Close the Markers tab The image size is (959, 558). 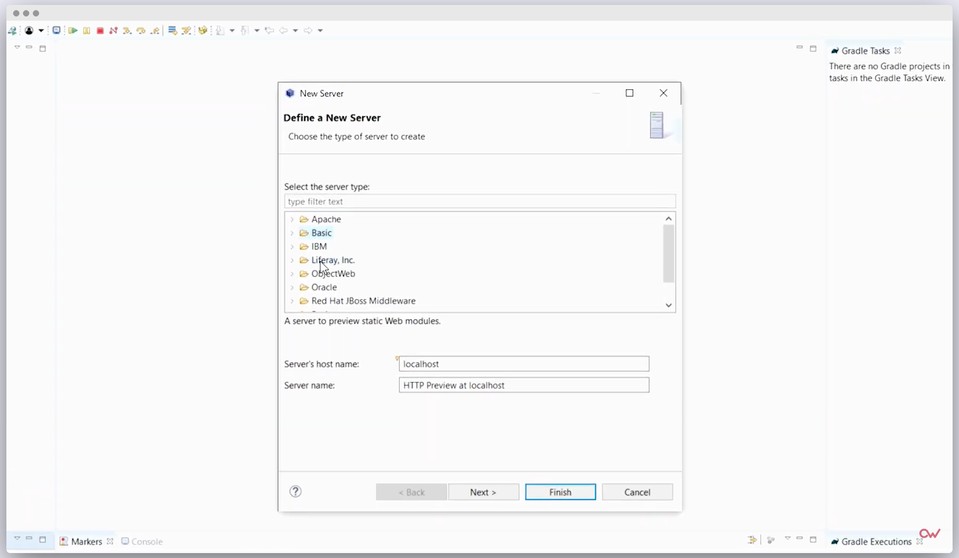(x=110, y=541)
